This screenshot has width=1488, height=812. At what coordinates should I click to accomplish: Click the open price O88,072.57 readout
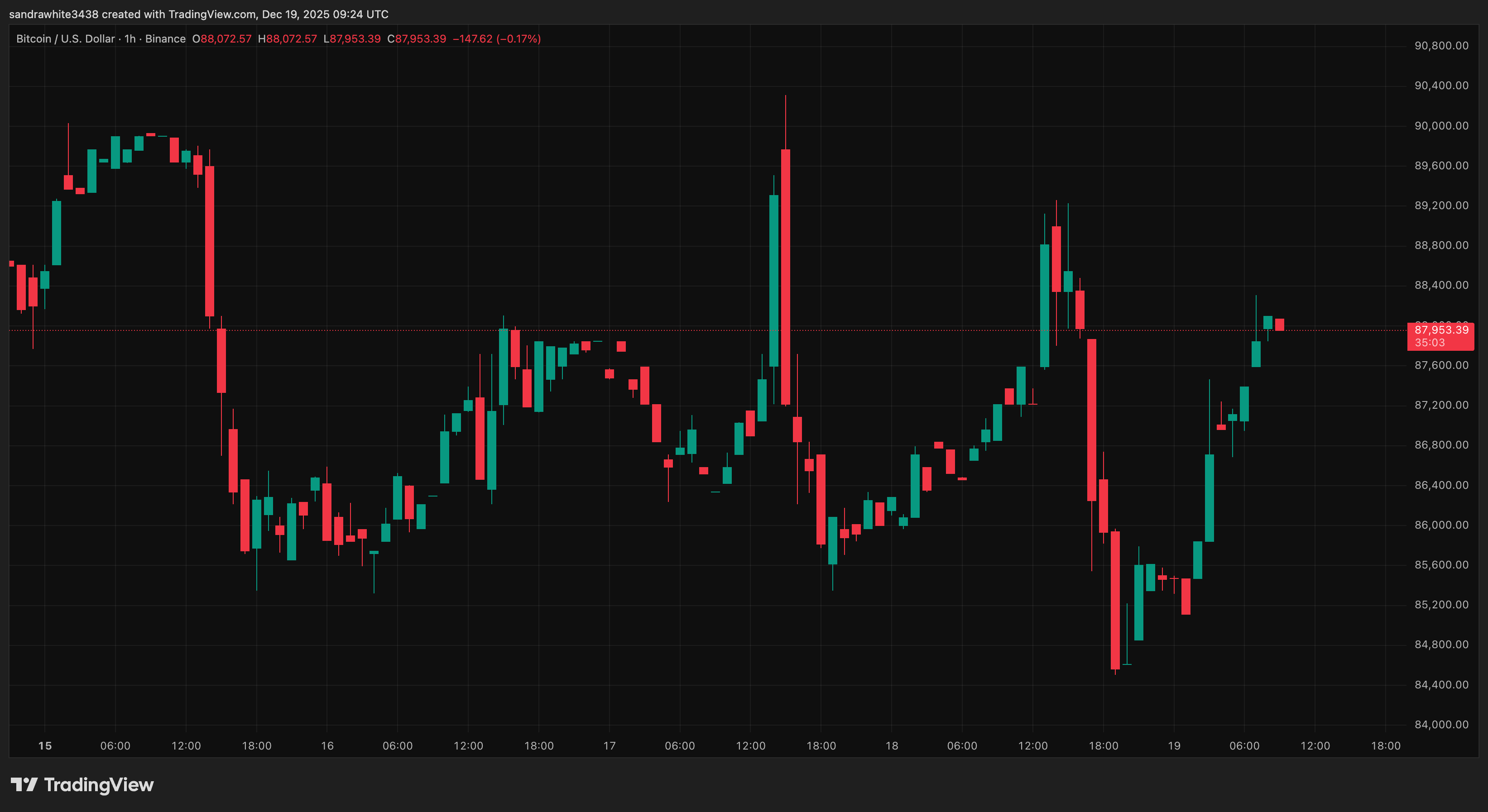pos(222,38)
